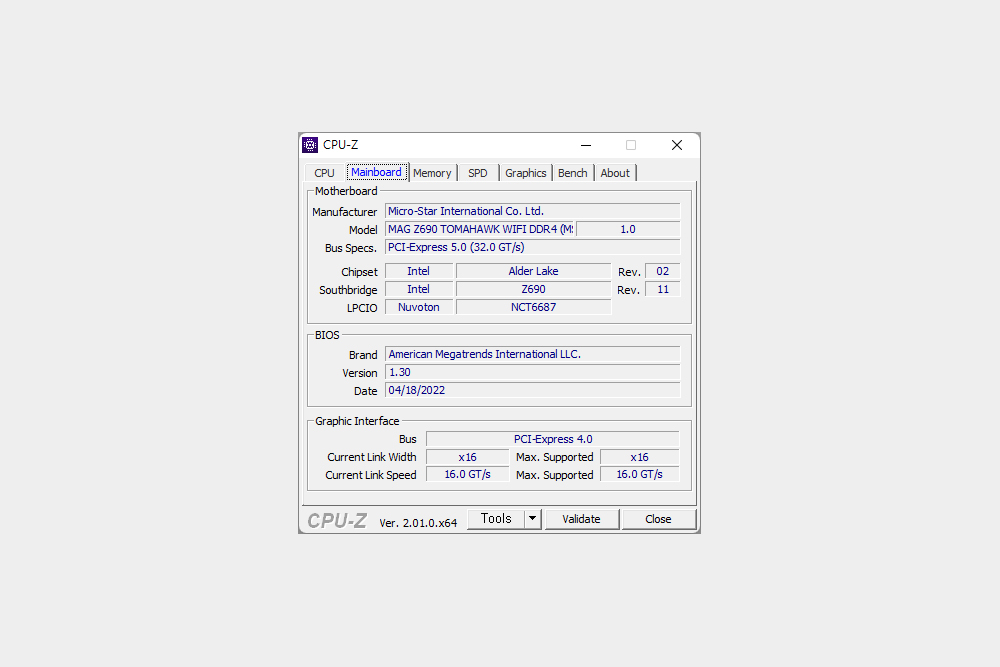Image resolution: width=1000 pixels, height=667 pixels.
Task: Click the Model field MAG Z690 TOMAHAWK
Action: pyautogui.click(x=480, y=229)
